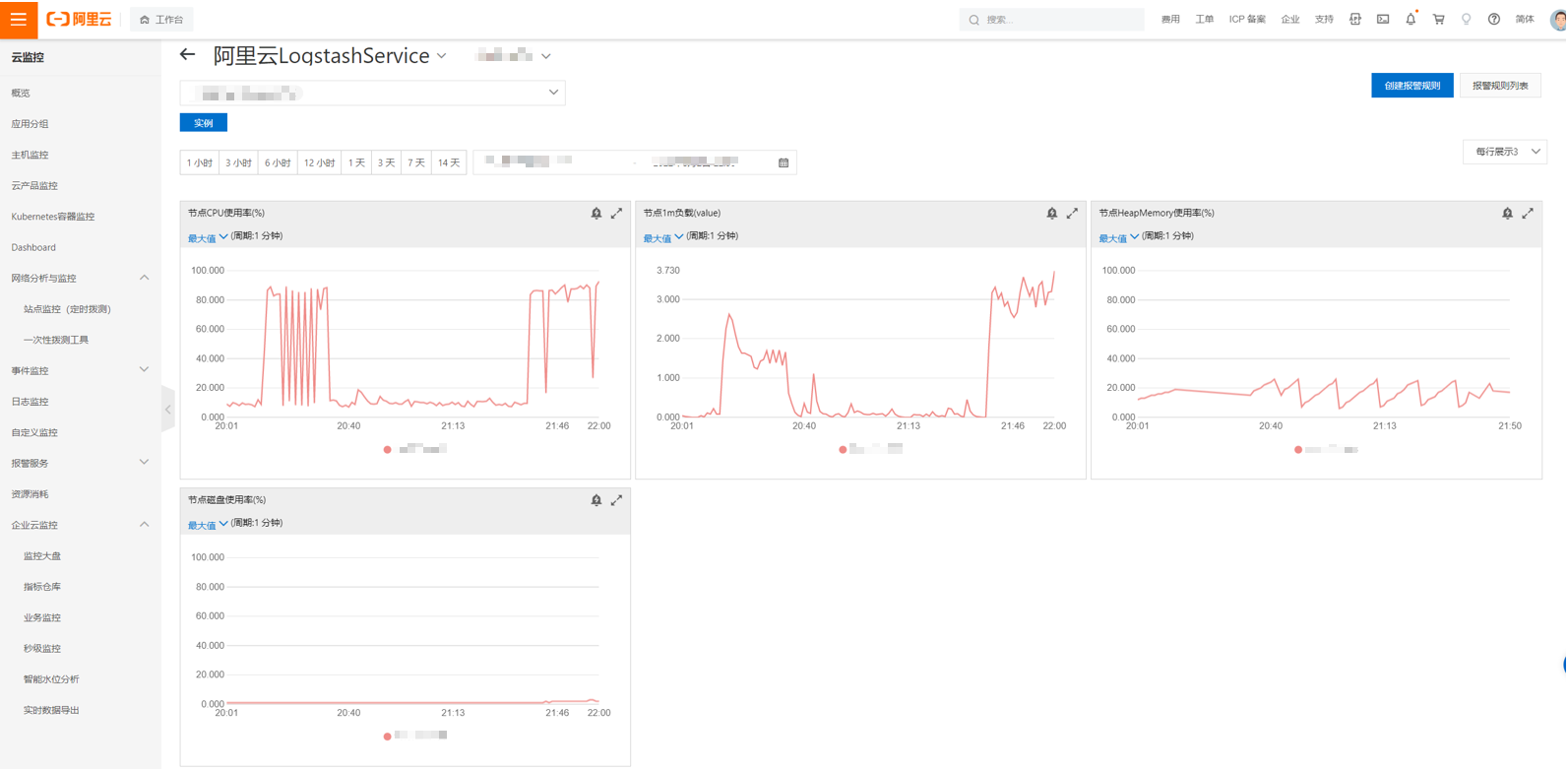Set alarm on 节点CPU使用率 chart bell

coord(596,213)
